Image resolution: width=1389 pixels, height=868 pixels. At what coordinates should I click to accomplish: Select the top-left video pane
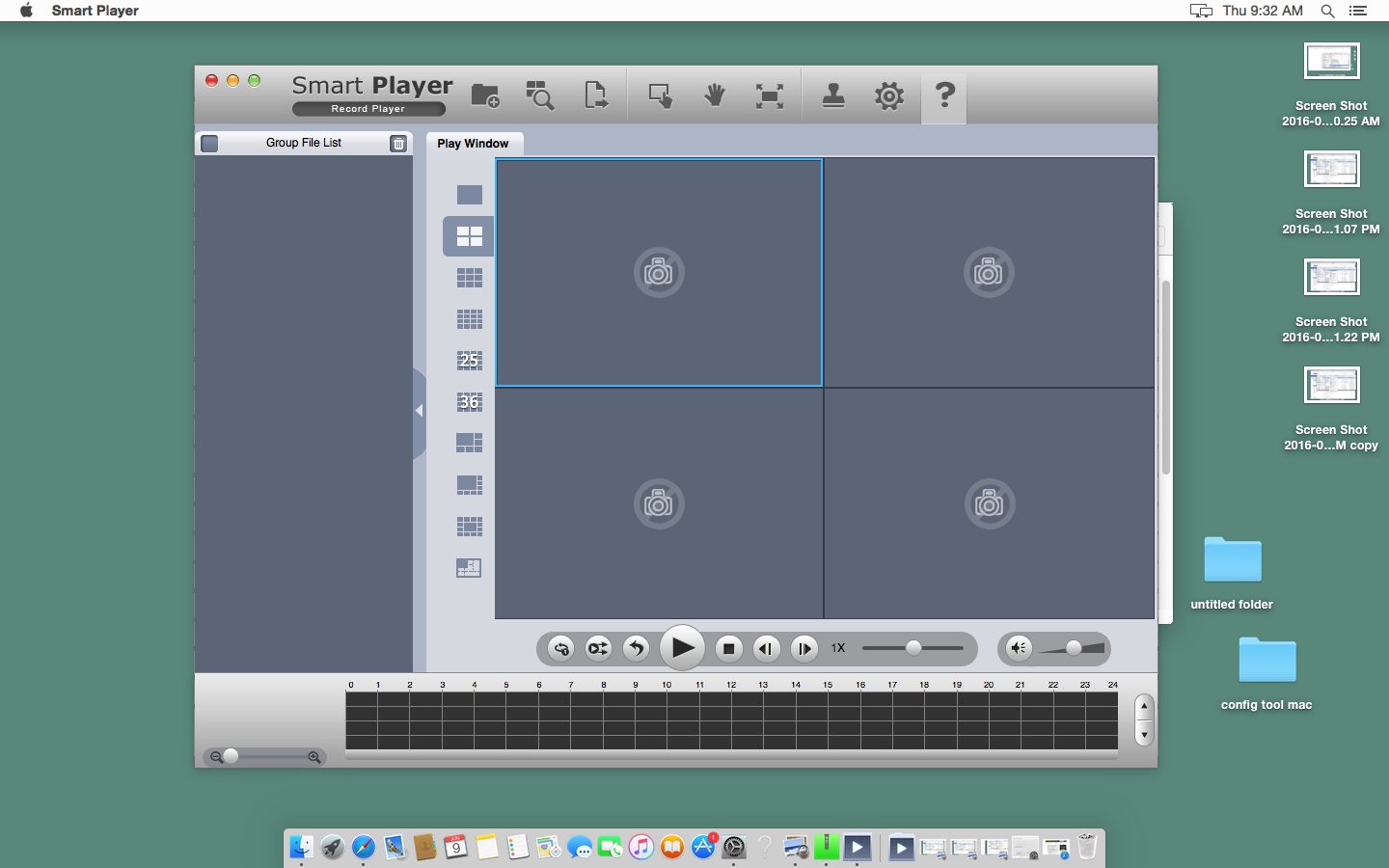[x=659, y=273]
